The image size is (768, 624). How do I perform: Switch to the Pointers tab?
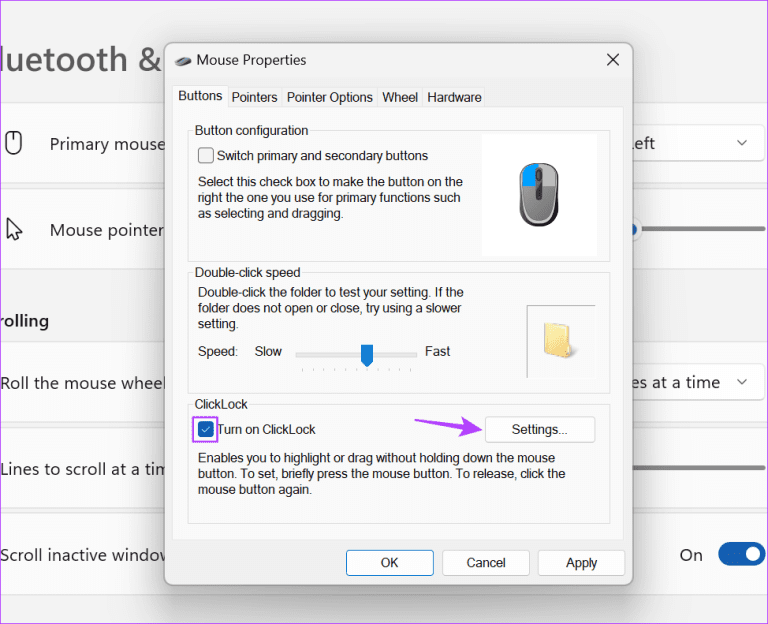[254, 97]
